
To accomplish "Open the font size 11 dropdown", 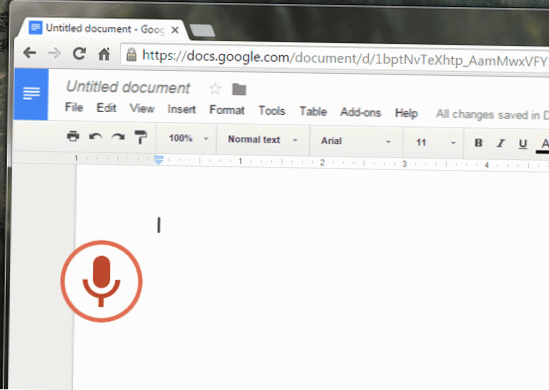I will (x=435, y=142).
